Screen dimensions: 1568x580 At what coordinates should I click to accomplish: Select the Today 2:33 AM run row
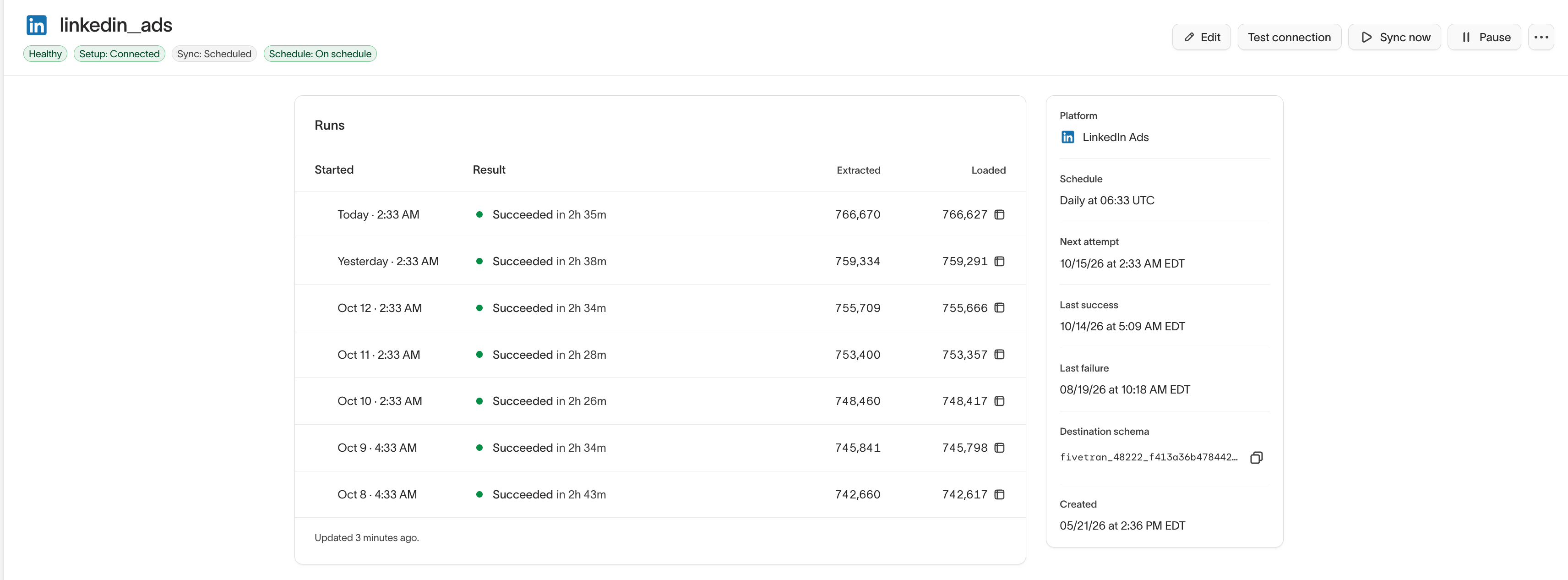[x=660, y=214]
